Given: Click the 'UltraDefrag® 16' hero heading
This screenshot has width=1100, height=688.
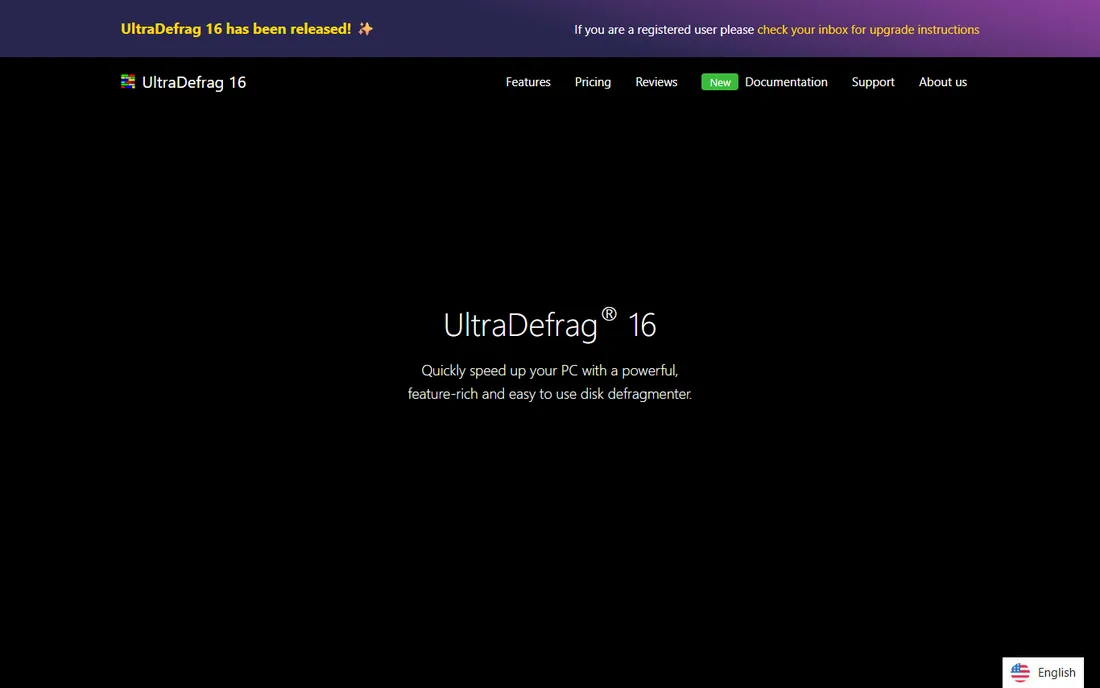Looking at the screenshot, I should tap(549, 324).
